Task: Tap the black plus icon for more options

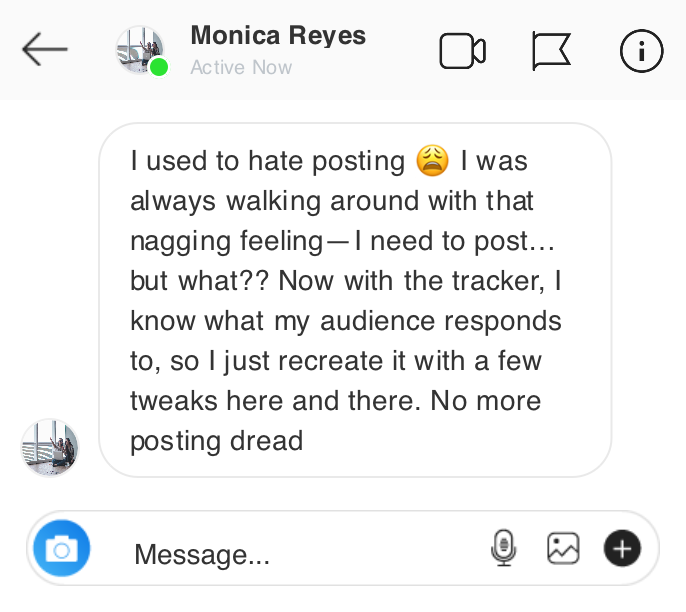Action: [622, 548]
